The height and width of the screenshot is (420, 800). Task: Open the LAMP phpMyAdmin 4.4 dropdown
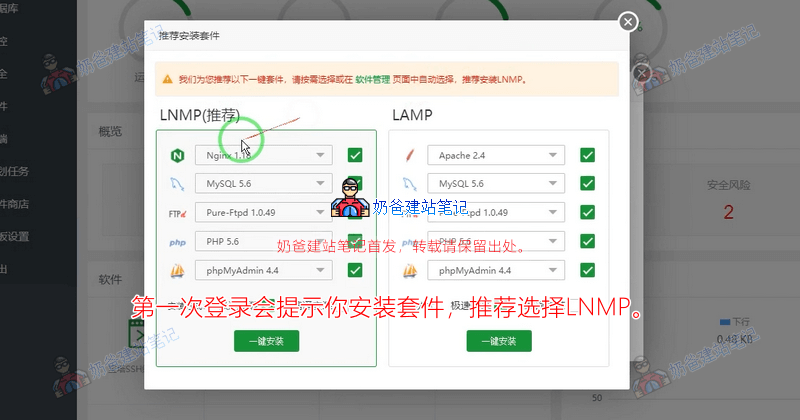tap(496, 270)
